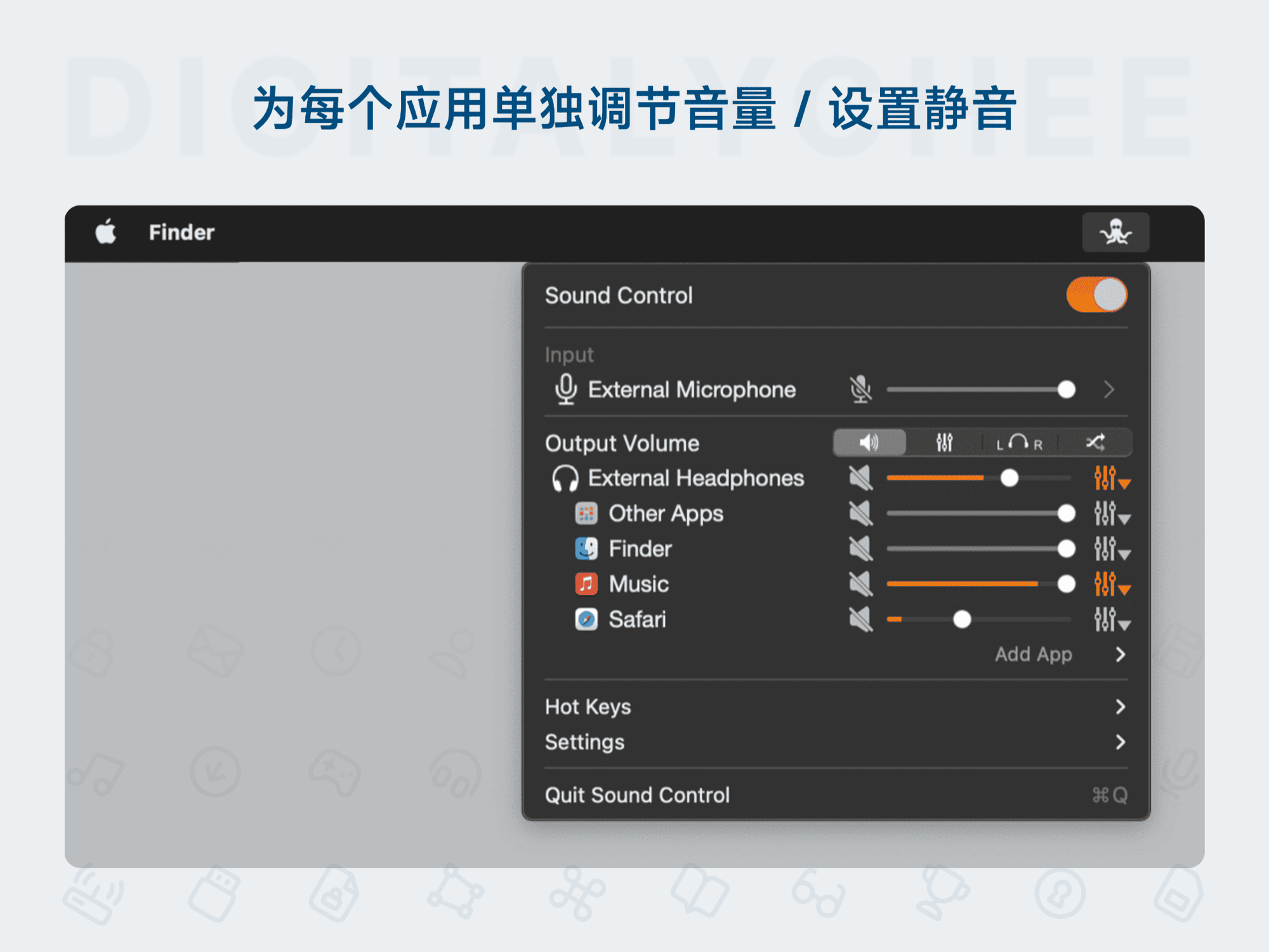Switch to the equalizer view segment
This screenshot has width=1269, height=952.
944,443
